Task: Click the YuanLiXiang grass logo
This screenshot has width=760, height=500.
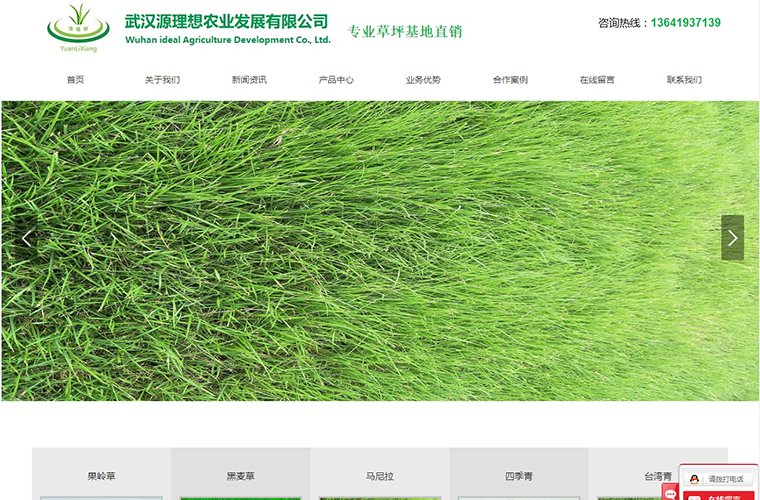Action: pyautogui.click(x=79, y=27)
